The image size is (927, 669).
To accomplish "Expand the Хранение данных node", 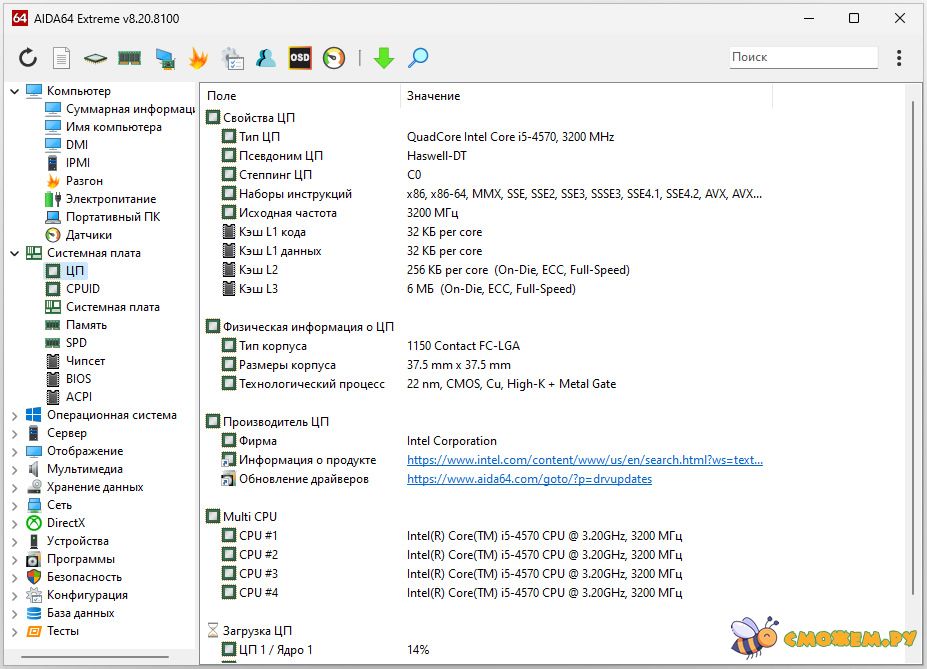I will [15, 487].
